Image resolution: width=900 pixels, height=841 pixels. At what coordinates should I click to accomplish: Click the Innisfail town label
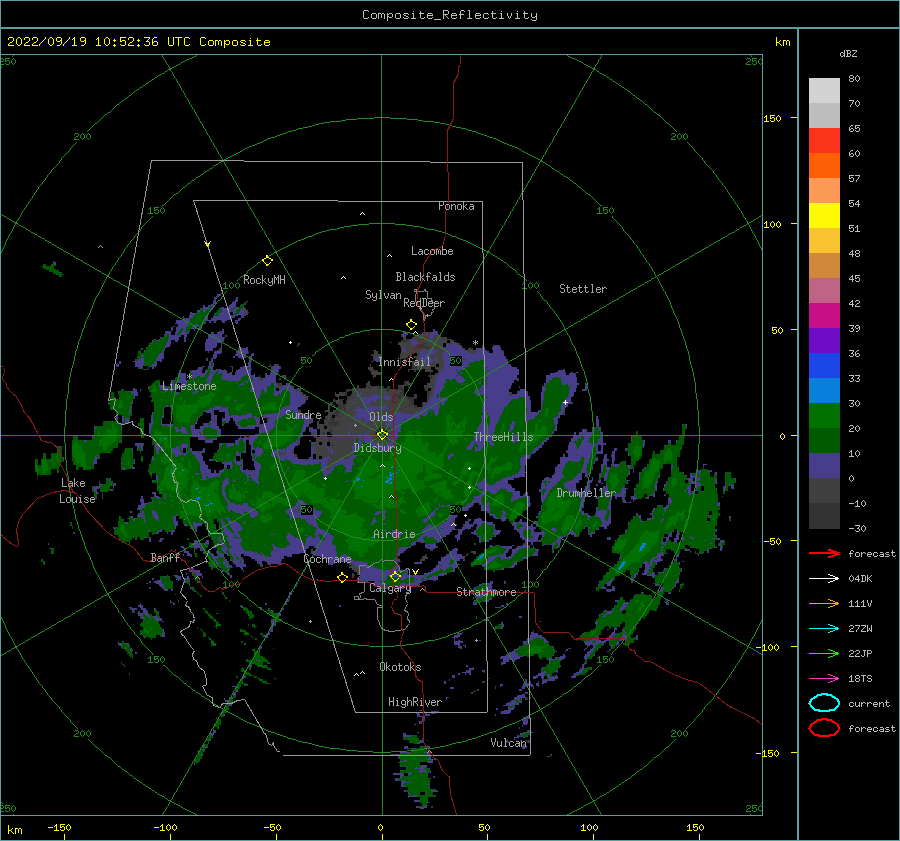click(404, 362)
